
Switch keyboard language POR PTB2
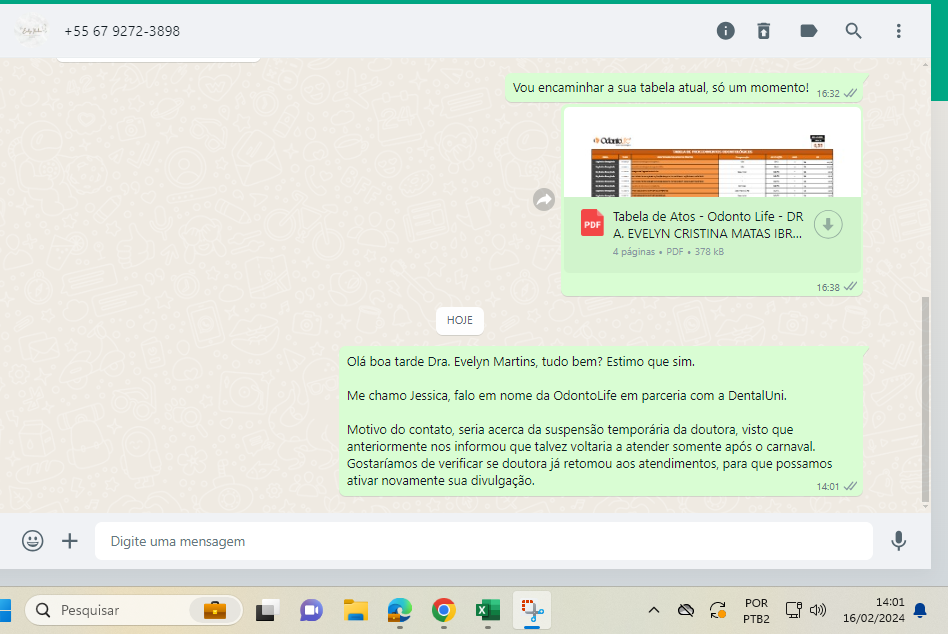tap(756, 610)
